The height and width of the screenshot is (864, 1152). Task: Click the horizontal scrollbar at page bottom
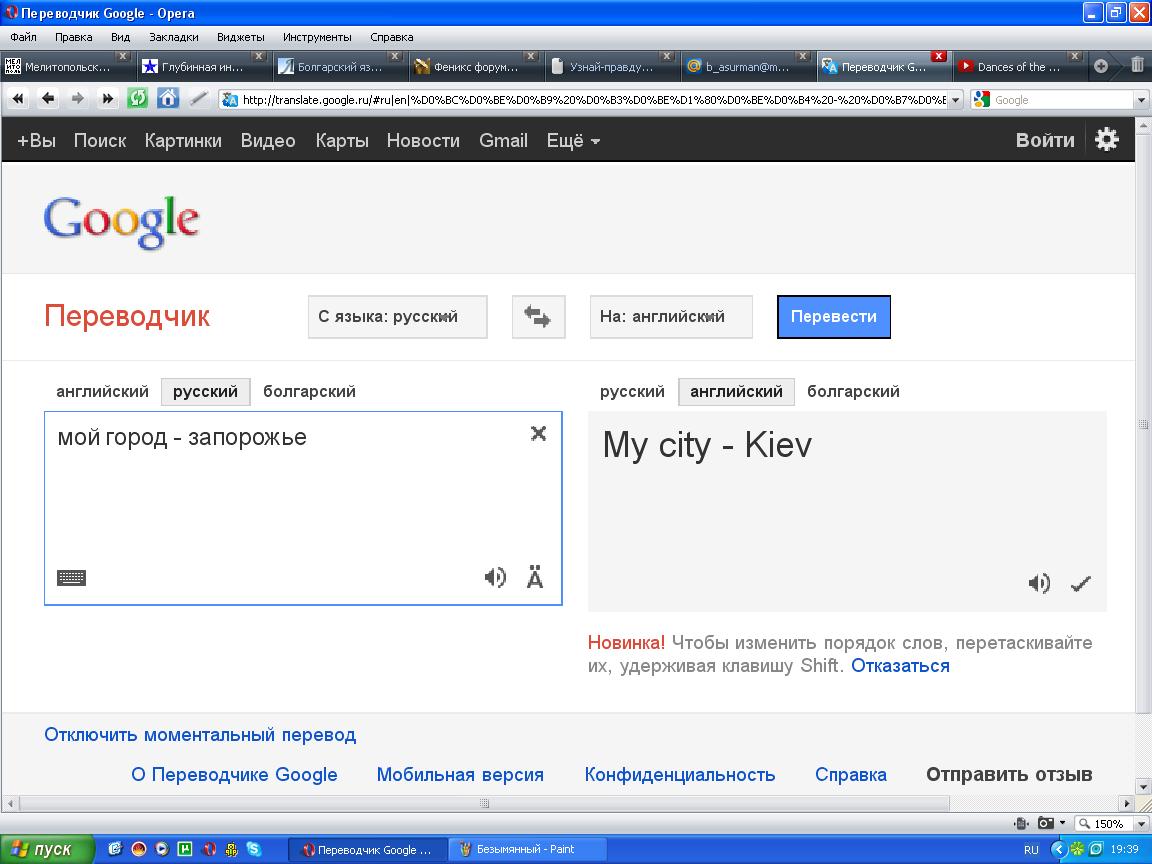pos(485,803)
